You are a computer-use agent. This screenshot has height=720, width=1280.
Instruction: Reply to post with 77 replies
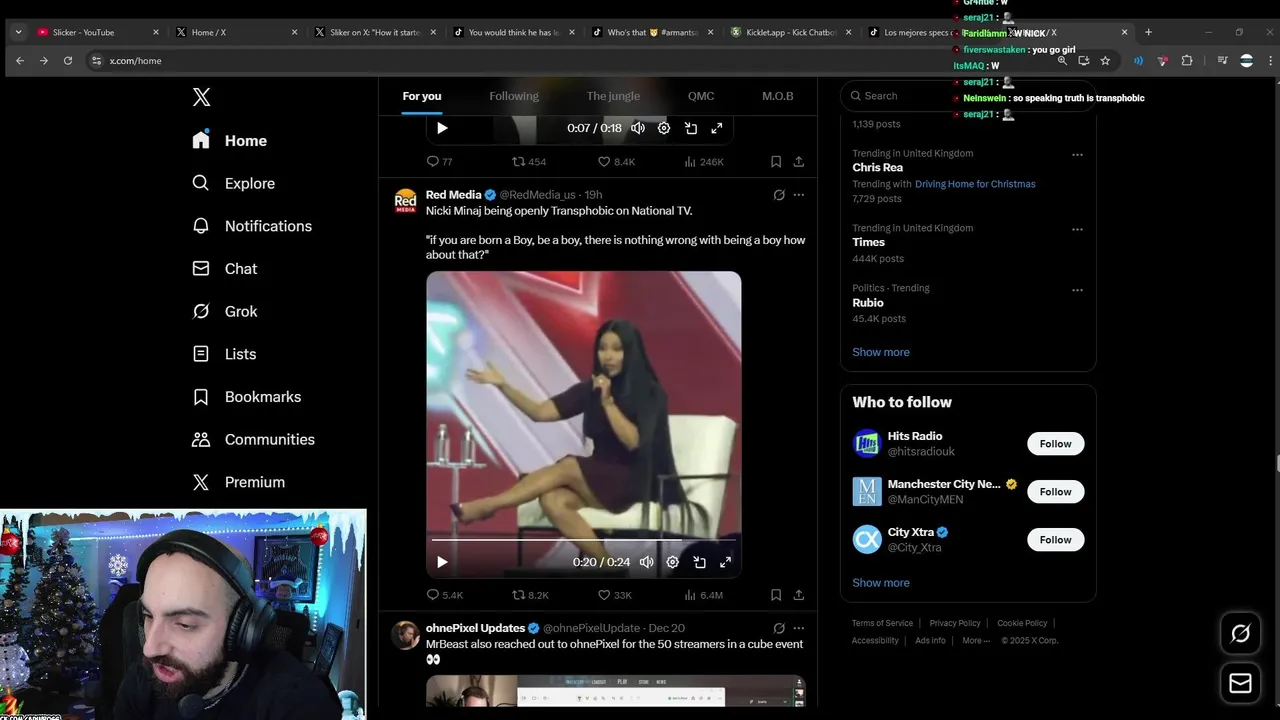coord(439,161)
